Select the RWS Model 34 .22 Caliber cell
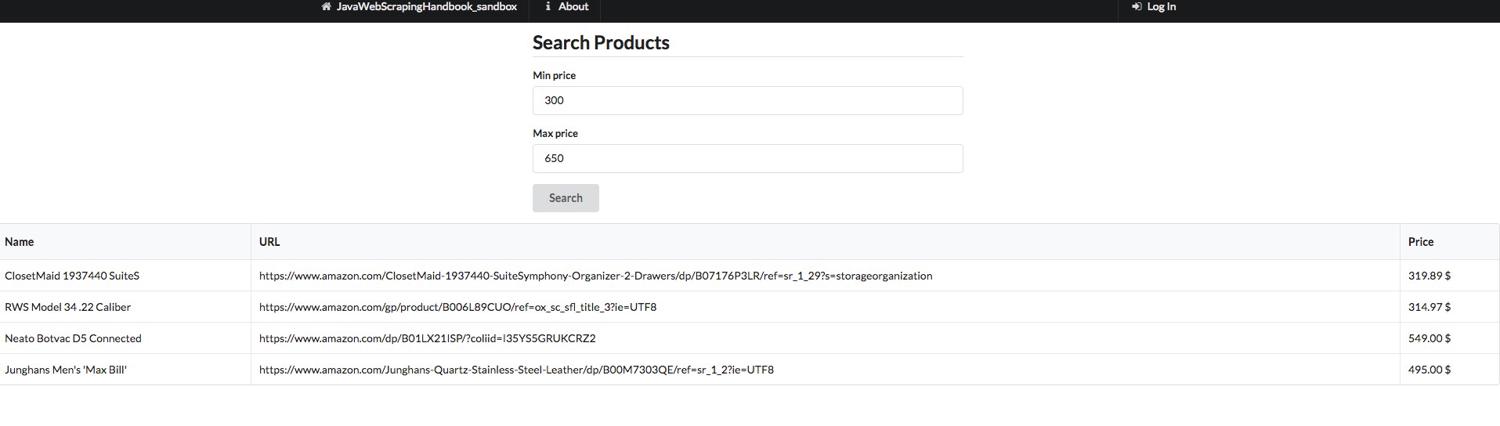1500x426 pixels. [x=125, y=307]
